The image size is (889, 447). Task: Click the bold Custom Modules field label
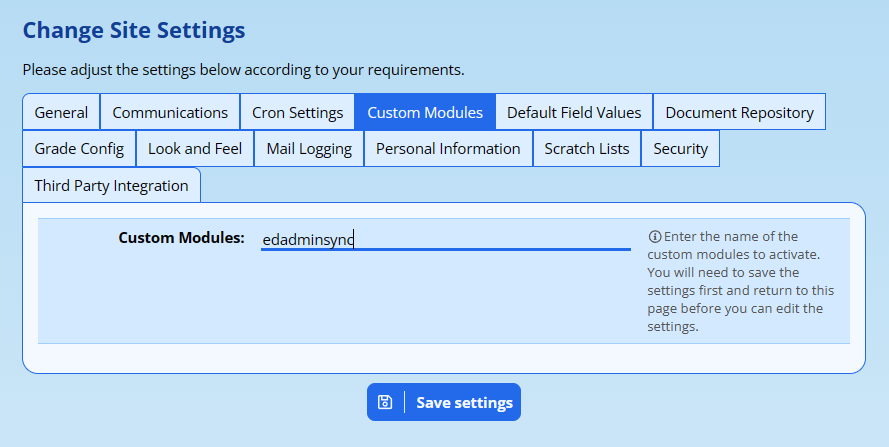(x=181, y=238)
